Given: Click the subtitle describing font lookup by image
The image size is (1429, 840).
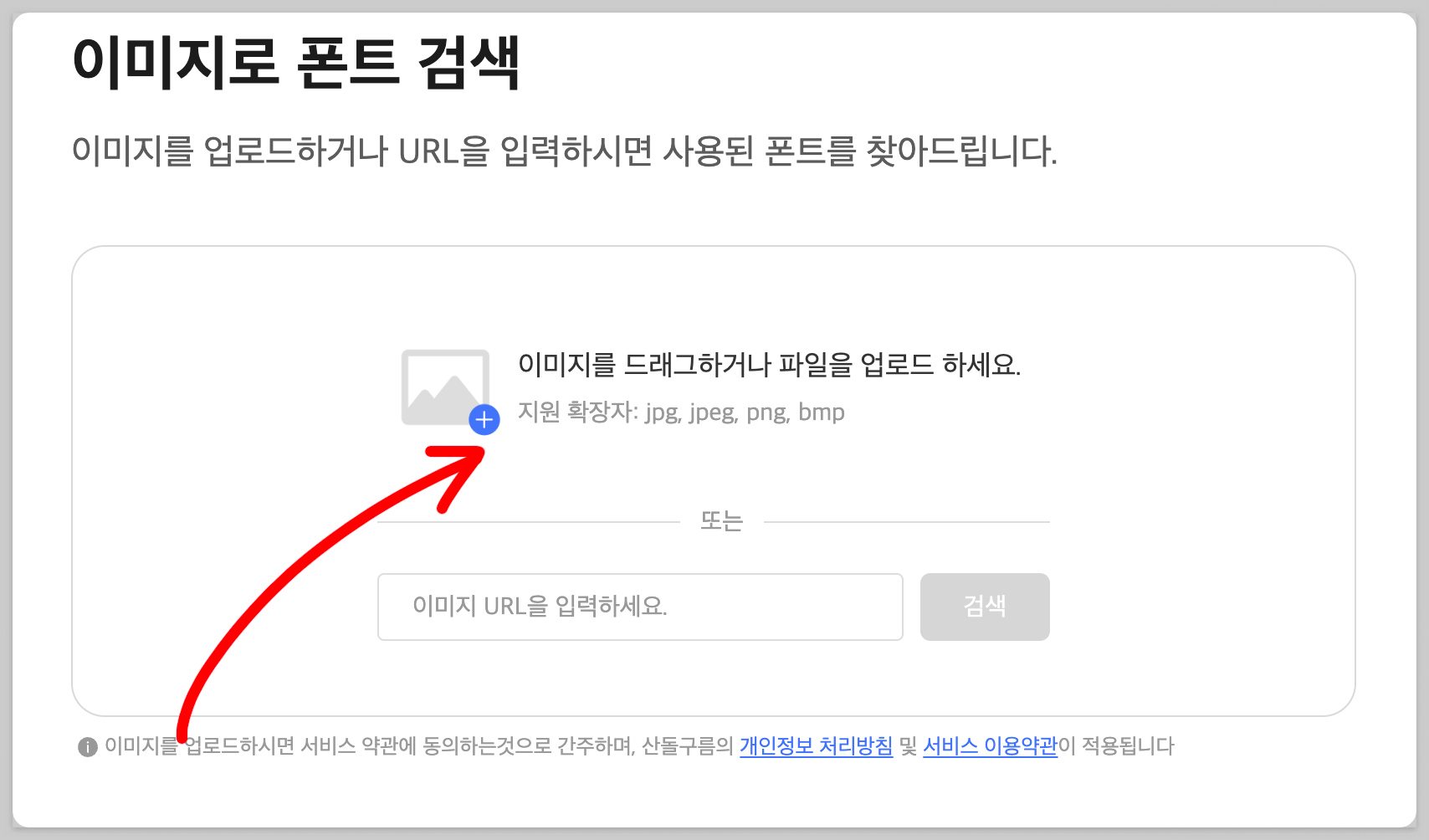Looking at the screenshot, I should pyautogui.click(x=565, y=151).
